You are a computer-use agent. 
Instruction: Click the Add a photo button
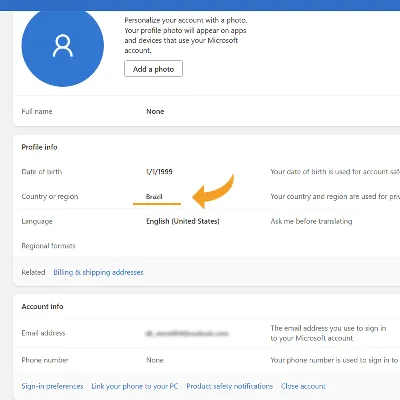click(x=153, y=69)
